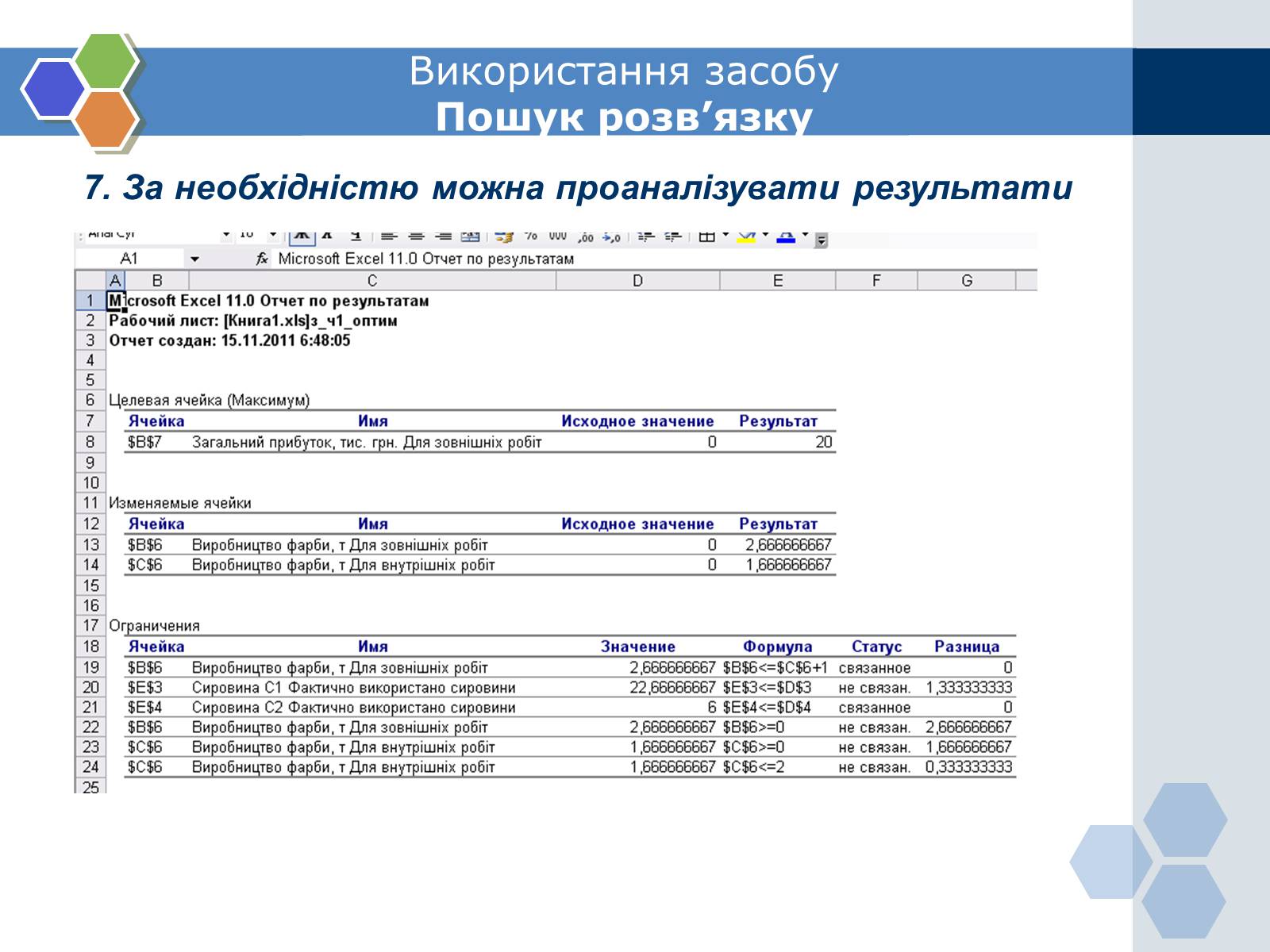Screen dimensions: 1270x952
Task: Open fill color dropdown arrow
Action: (765, 235)
